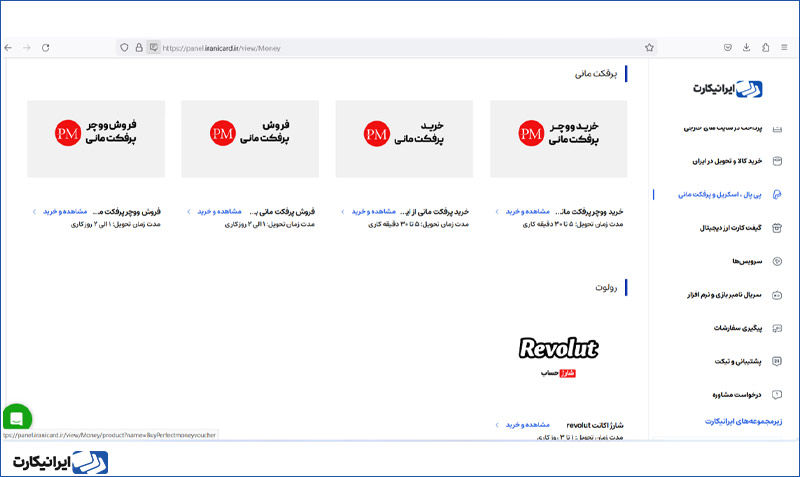Click the game serial number sidebar icon
The height and width of the screenshot is (477, 800).
(x=777, y=295)
